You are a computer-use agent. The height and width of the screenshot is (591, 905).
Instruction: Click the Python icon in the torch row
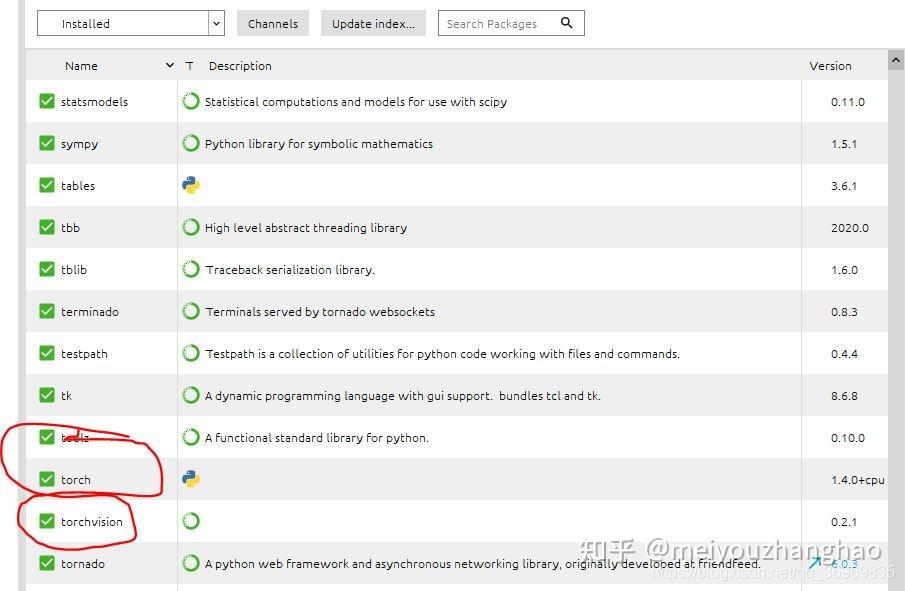(191, 479)
